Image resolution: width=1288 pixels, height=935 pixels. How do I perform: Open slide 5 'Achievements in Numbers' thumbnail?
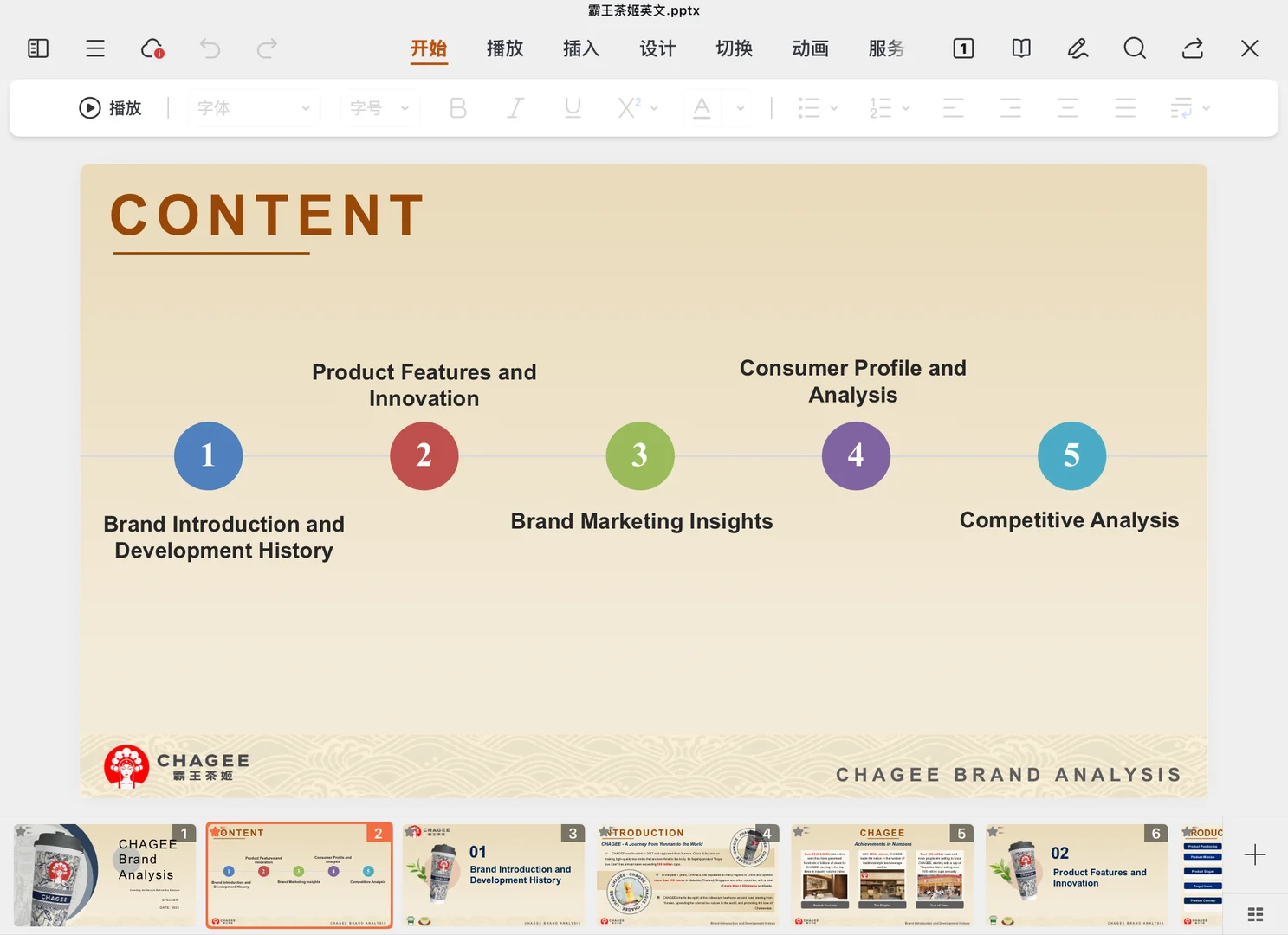(x=882, y=875)
